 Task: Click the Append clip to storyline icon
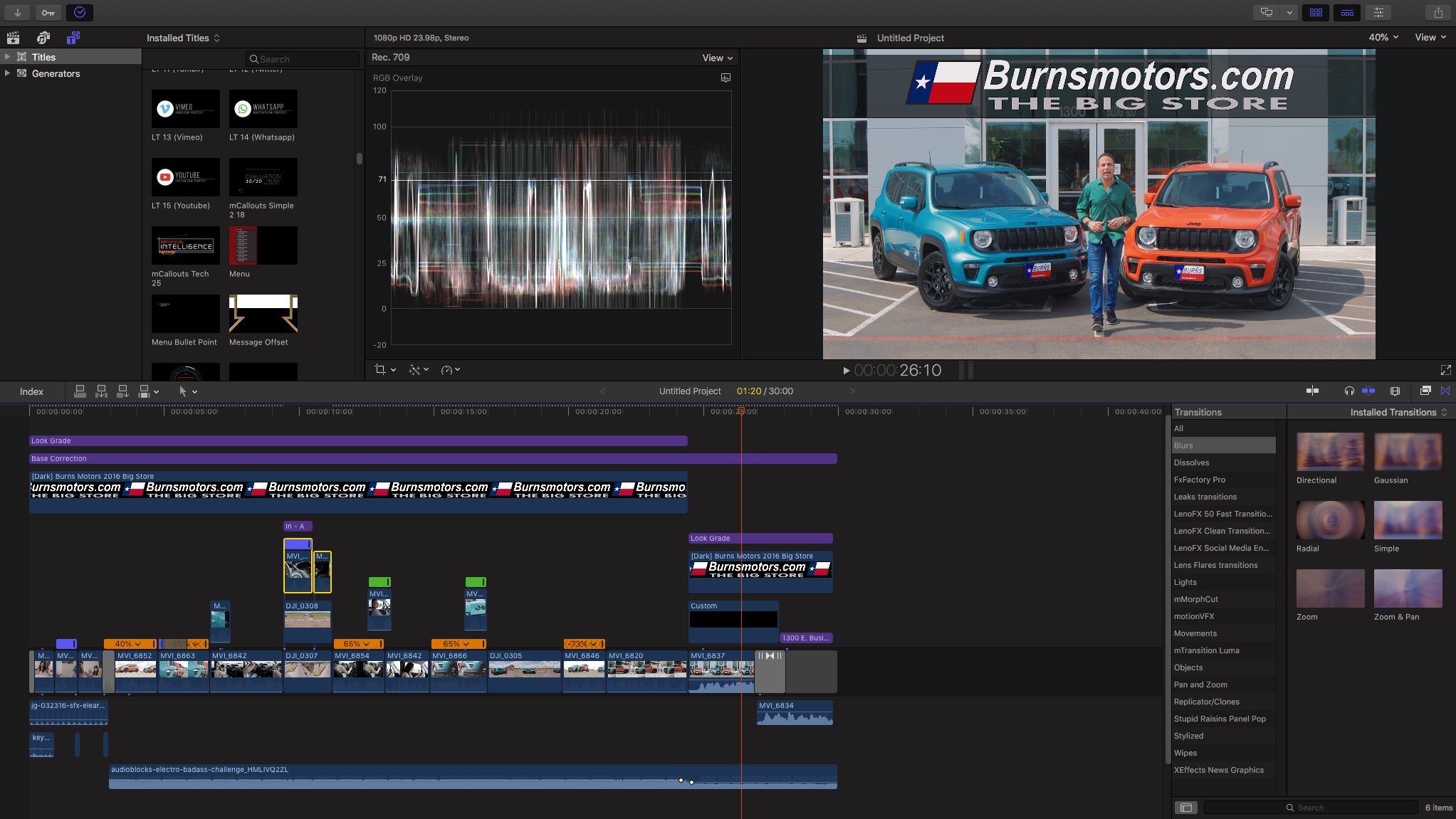122,391
